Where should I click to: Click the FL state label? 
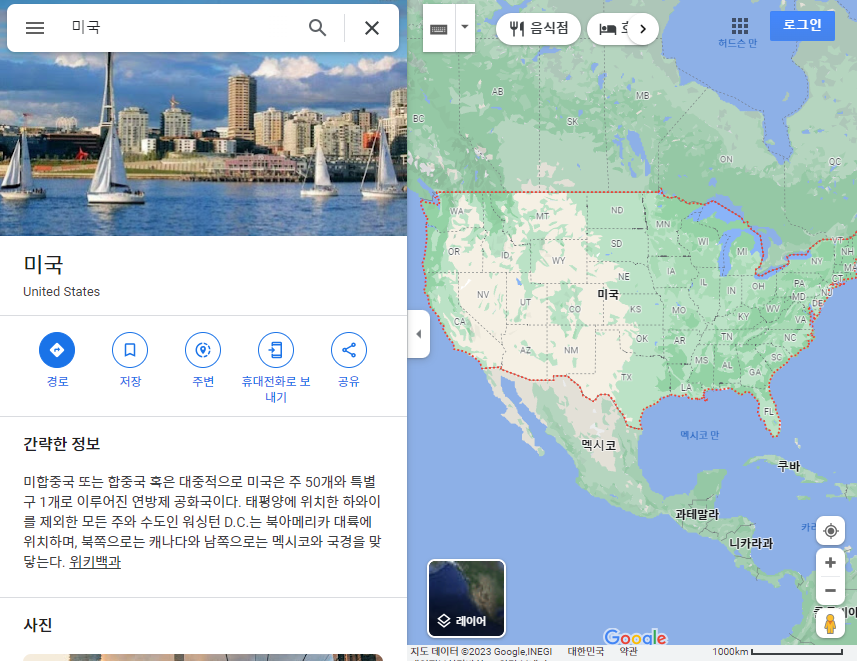[x=769, y=411]
